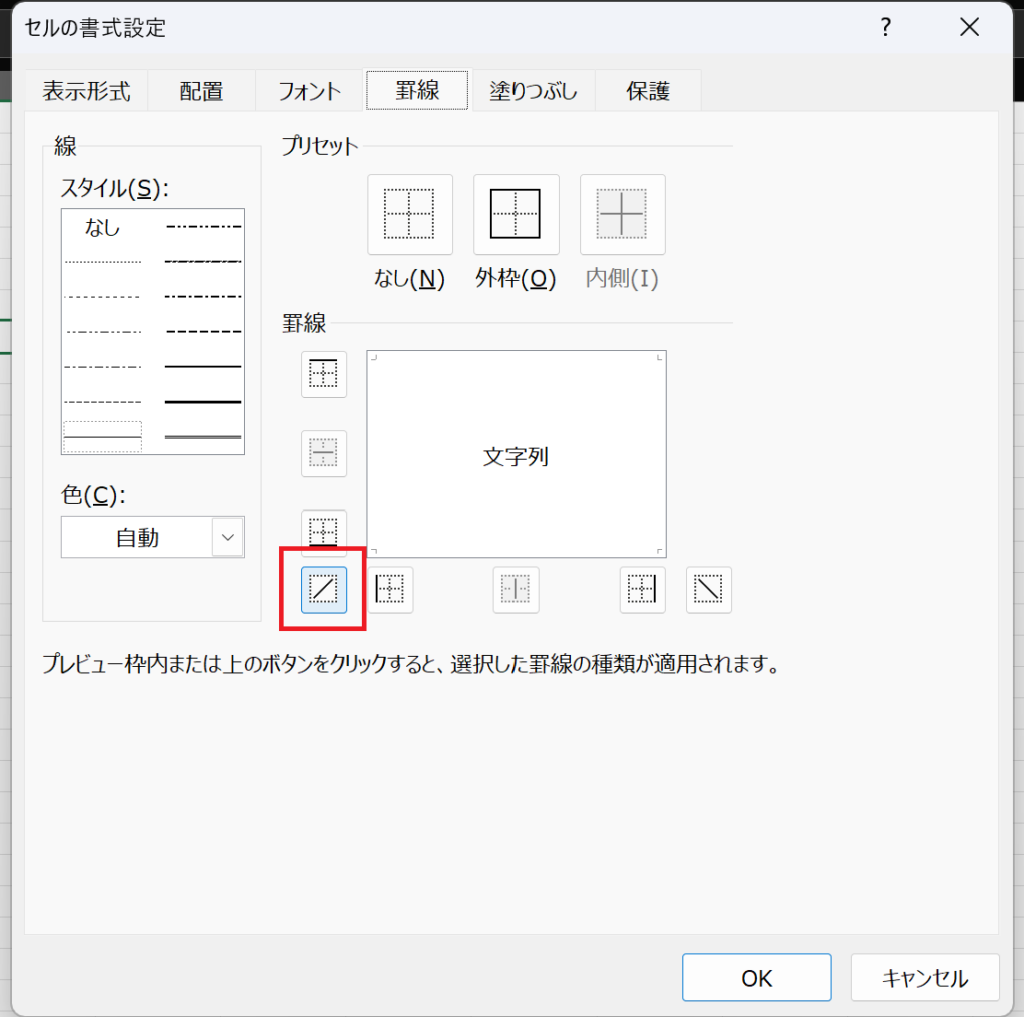Screen dimensions: 1024x1017
Task: Apply the diagonal down border line
Action: click(x=708, y=590)
